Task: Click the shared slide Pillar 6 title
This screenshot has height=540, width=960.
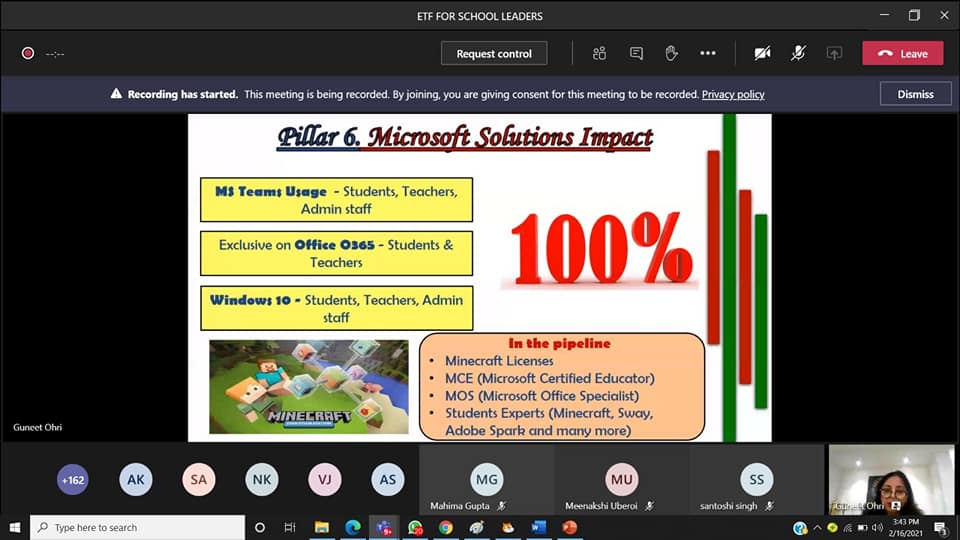Action: click(465, 137)
